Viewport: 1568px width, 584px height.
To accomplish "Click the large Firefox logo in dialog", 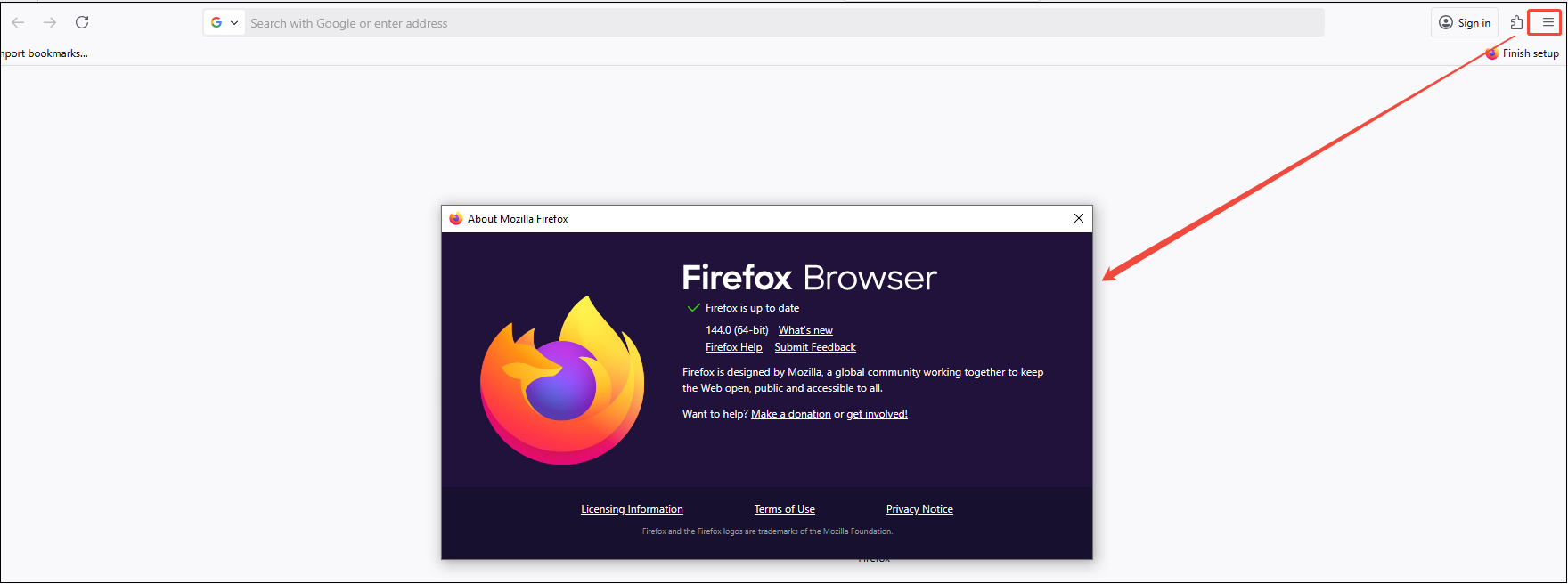I will 562,380.
